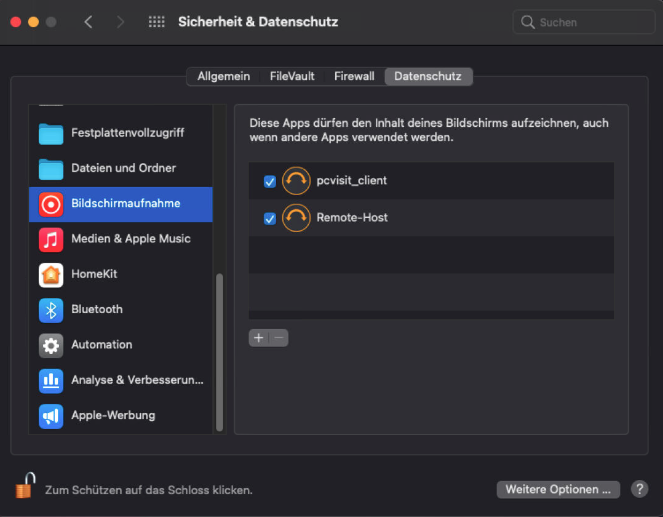
Task: Switch to the Firewall tab
Action: pyautogui.click(x=354, y=76)
